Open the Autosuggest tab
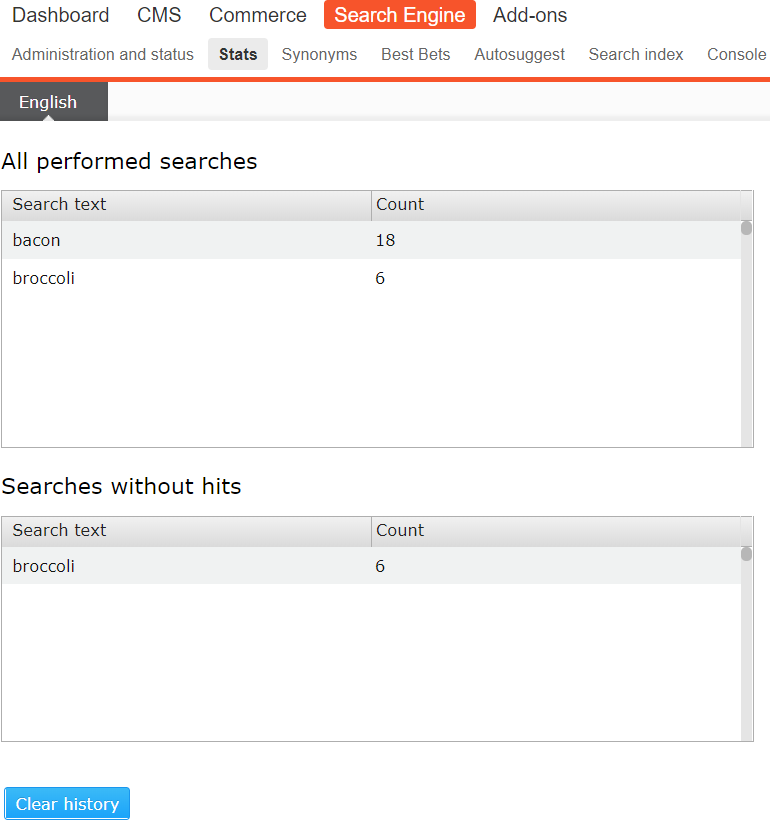Screen dimensions: 770x830 [x=519, y=54]
